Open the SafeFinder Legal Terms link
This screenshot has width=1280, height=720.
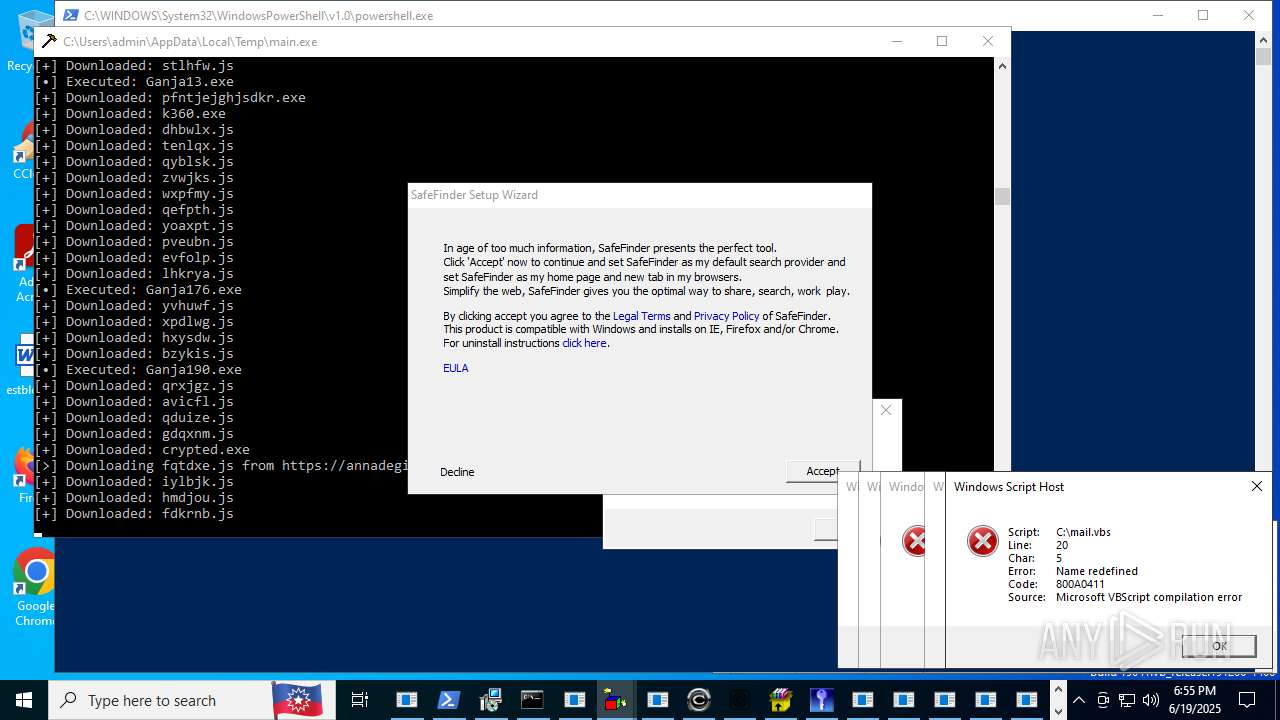(x=641, y=316)
